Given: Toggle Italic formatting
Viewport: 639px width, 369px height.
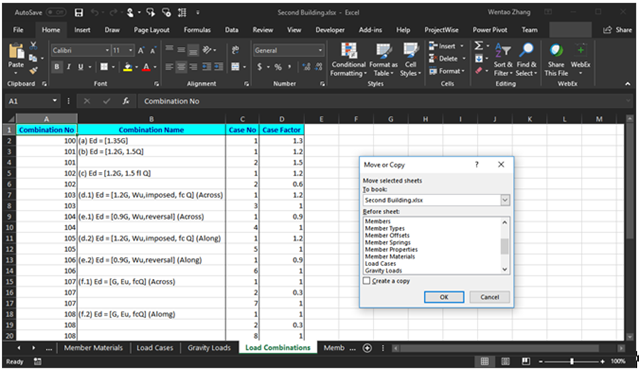Looking at the screenshot, I should coord(68,67).
